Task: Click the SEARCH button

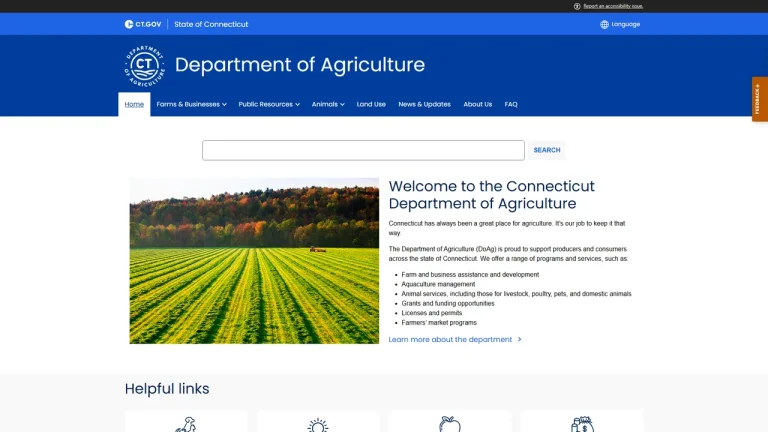Action: coord(547,150)
